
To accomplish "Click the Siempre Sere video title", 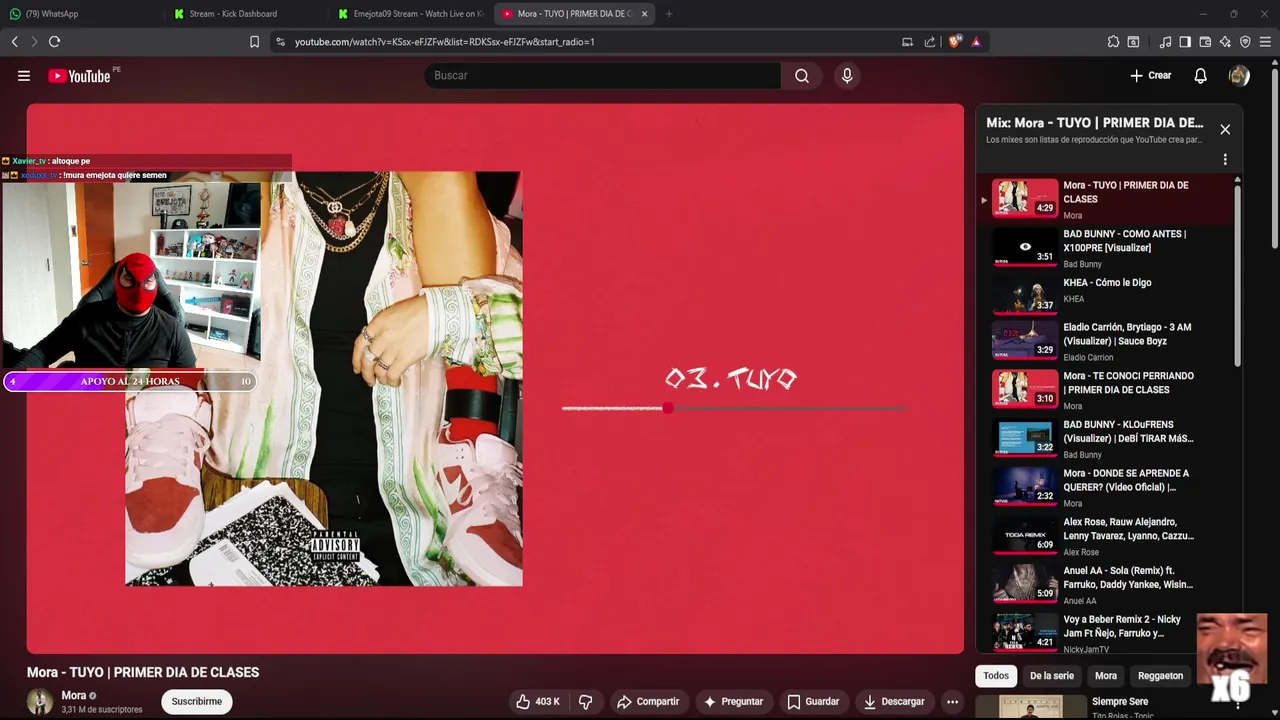I will pyautogui.click(x=1120, y=702).
